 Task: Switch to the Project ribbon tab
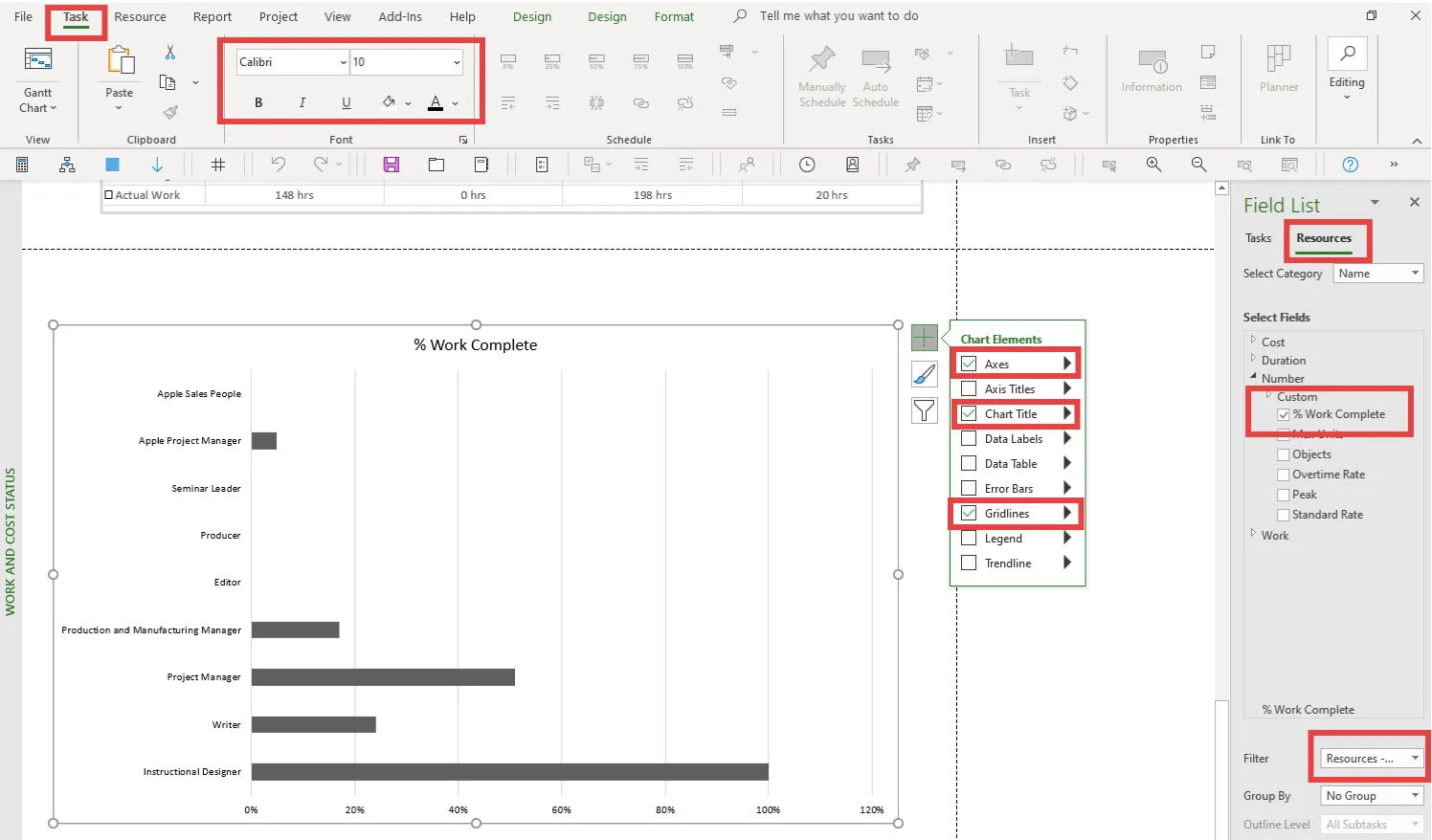point(279,16)
